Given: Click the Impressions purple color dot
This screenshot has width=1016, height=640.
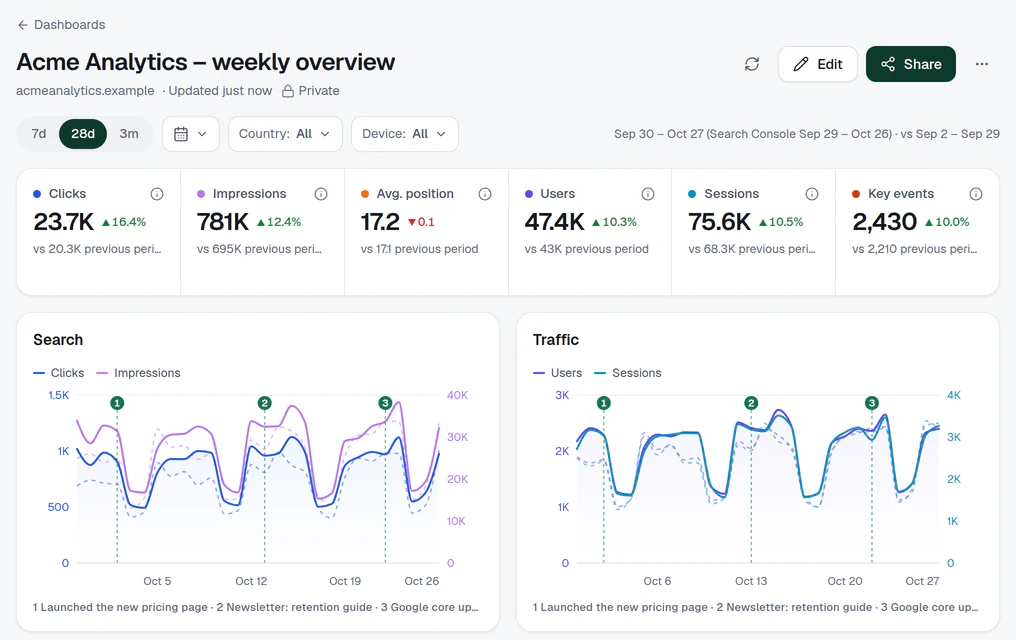Looking at the screenshot, I should tap(201, 194).
